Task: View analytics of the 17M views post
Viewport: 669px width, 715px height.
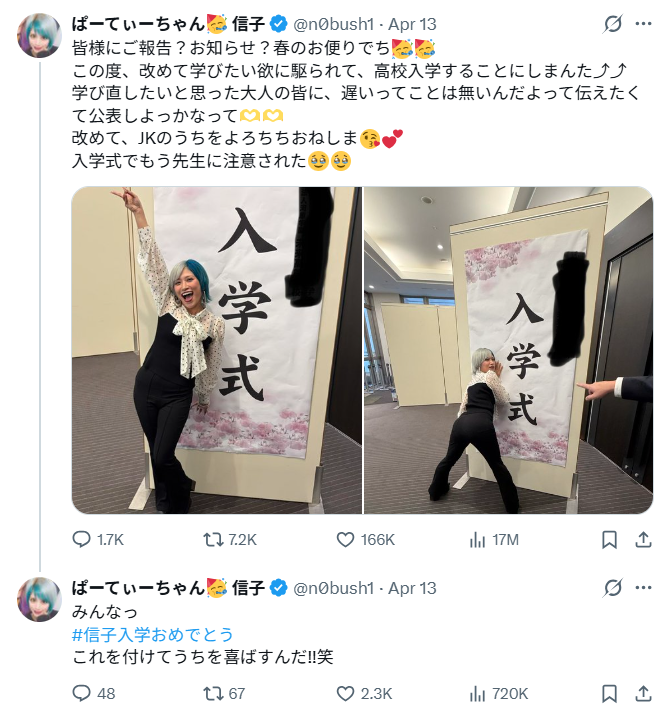Action: (477, 540)
